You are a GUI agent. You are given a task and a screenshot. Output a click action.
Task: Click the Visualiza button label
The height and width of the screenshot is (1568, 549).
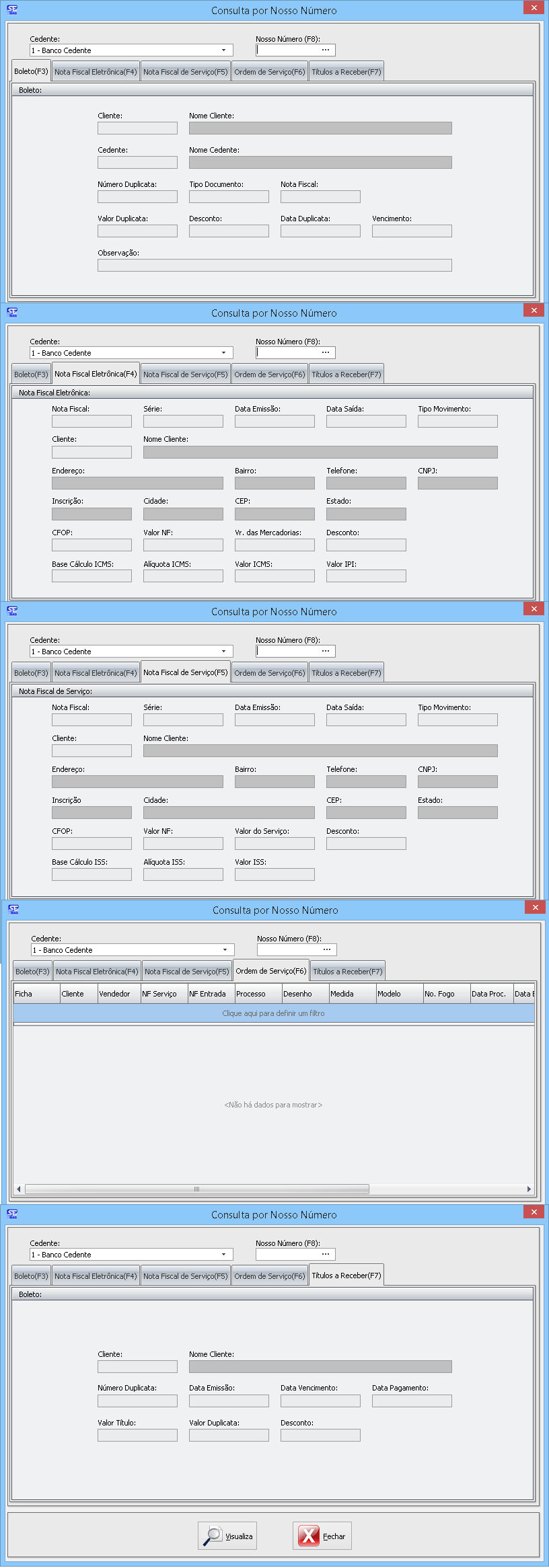coord(239,1536)
